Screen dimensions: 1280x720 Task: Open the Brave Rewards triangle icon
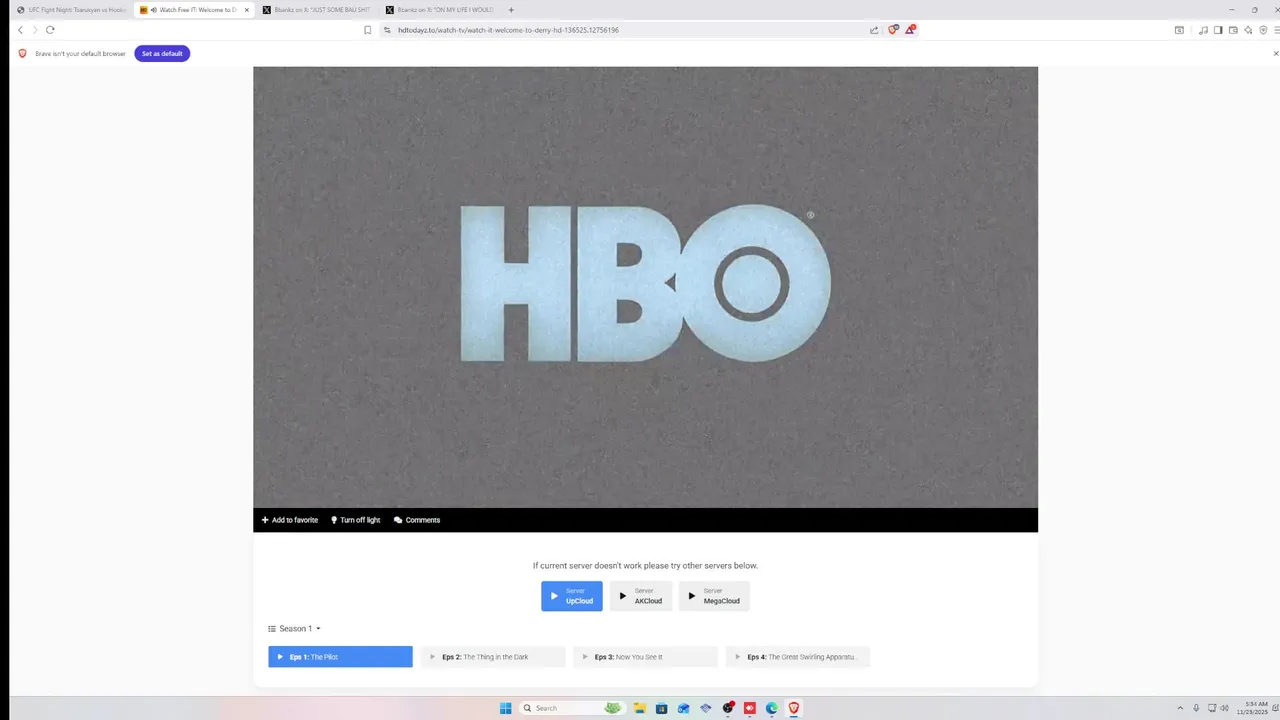point(910,30)
